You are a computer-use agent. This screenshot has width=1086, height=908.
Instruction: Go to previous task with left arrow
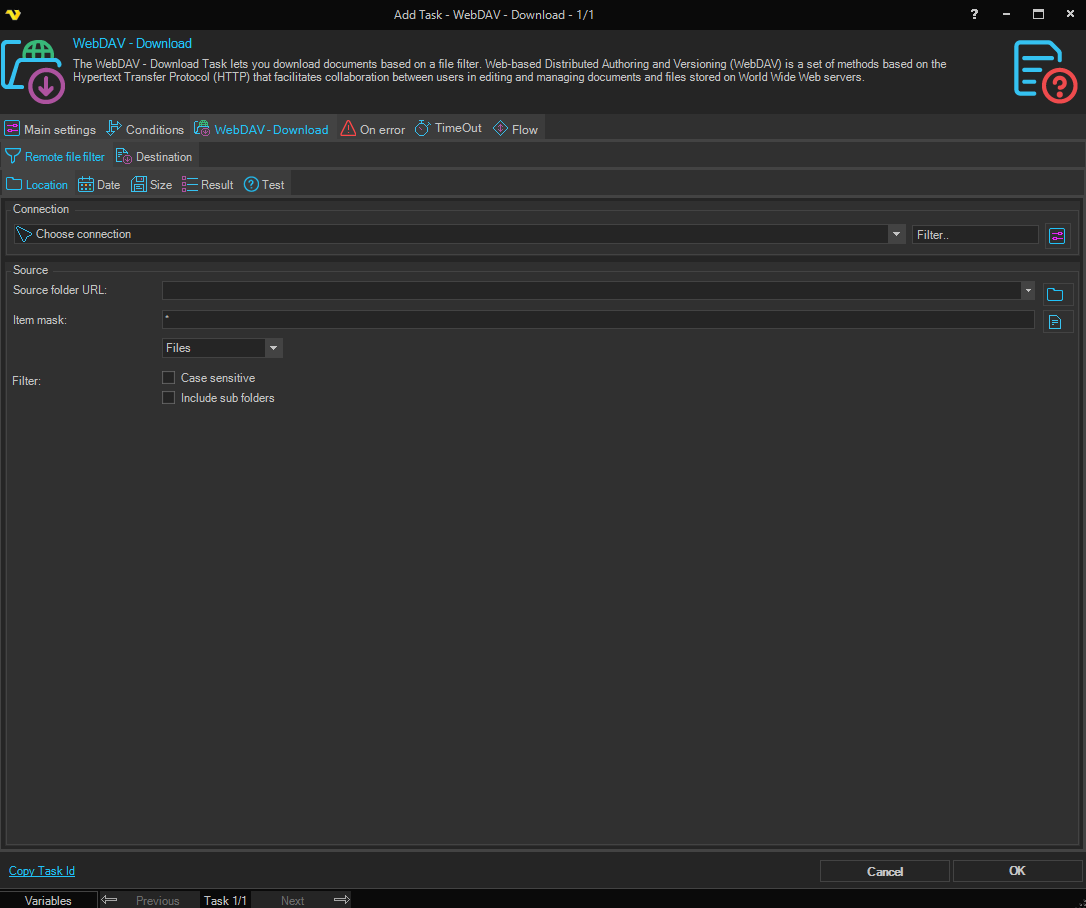[109, 900]
